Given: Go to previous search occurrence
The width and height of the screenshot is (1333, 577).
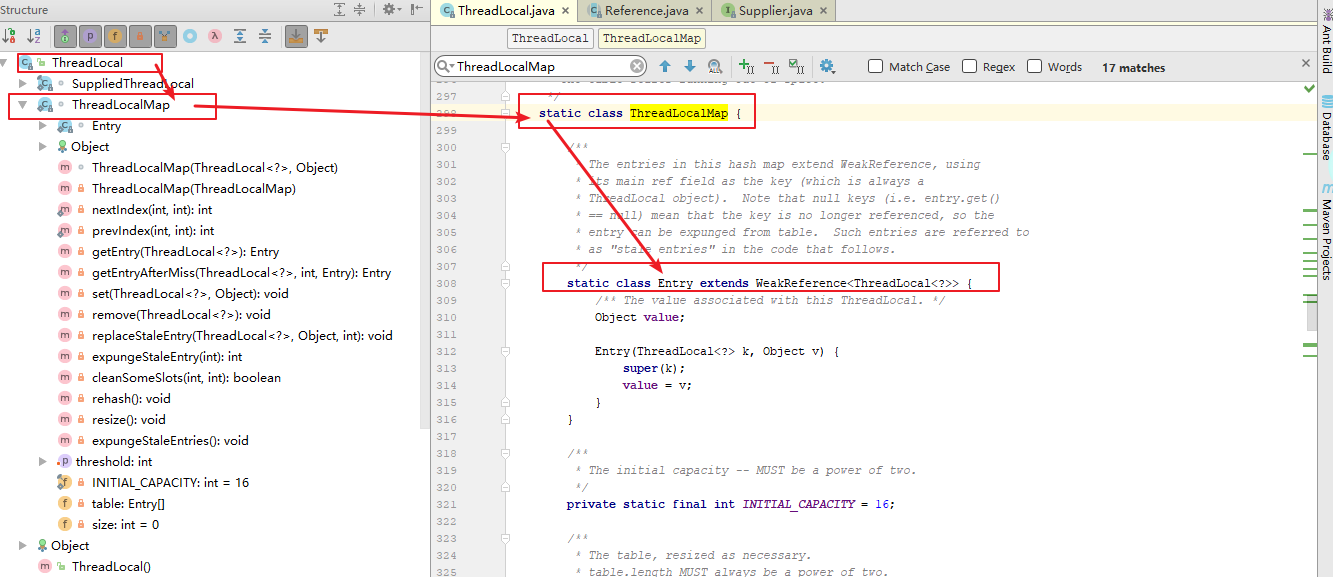Looking at the screenshot, I should coord(665,66).
